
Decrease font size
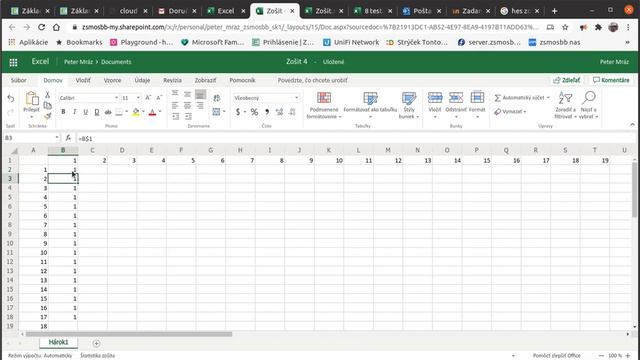pyautogui.click(x=159, y=98)
